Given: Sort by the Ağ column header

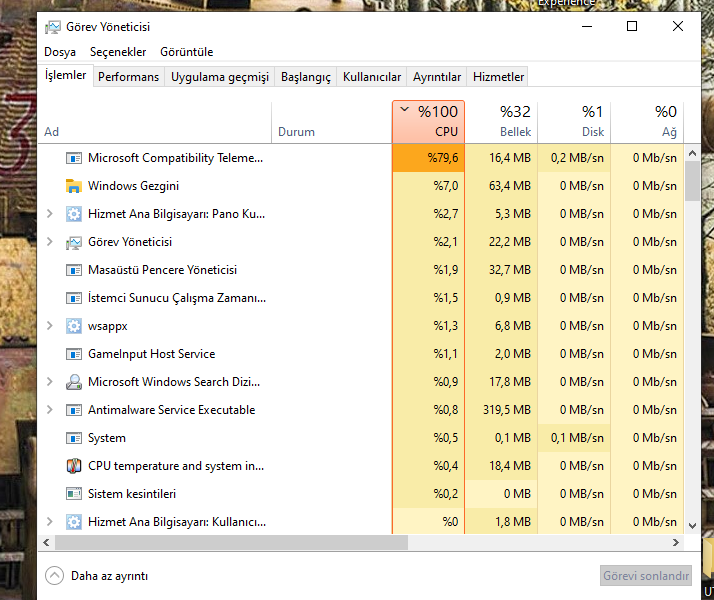Looking at the screenshot, I should tap(647, 122).
